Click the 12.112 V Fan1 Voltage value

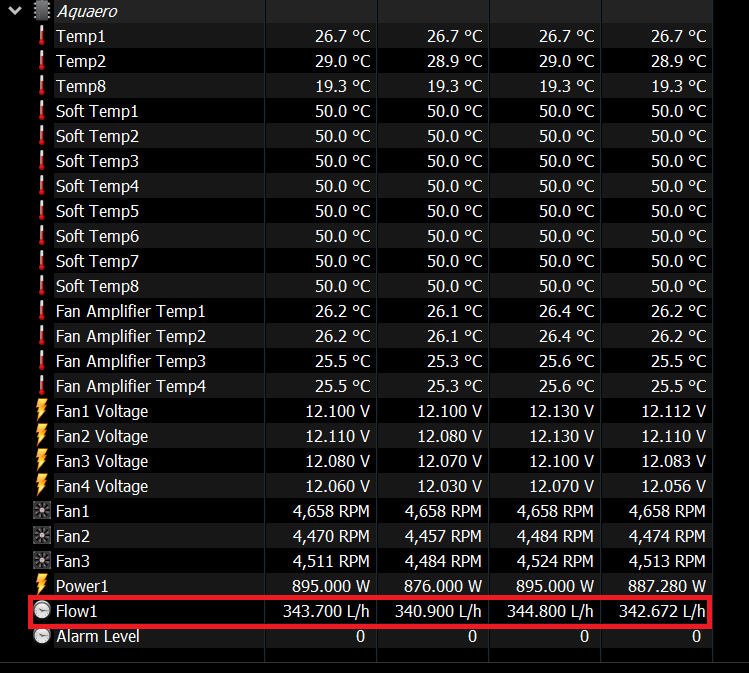click(x=674, y=411)
